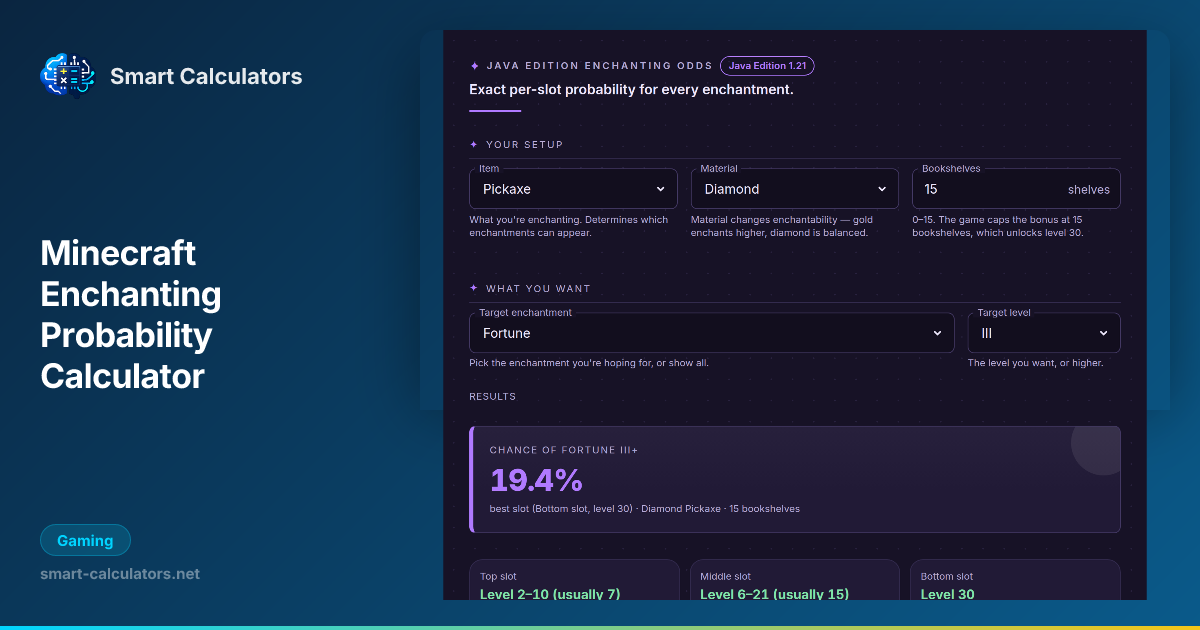Click the 'JAVA EDITION ENCHANTING ODDS' header text
The image size is (1200, 630).
(x=598, y=66)
